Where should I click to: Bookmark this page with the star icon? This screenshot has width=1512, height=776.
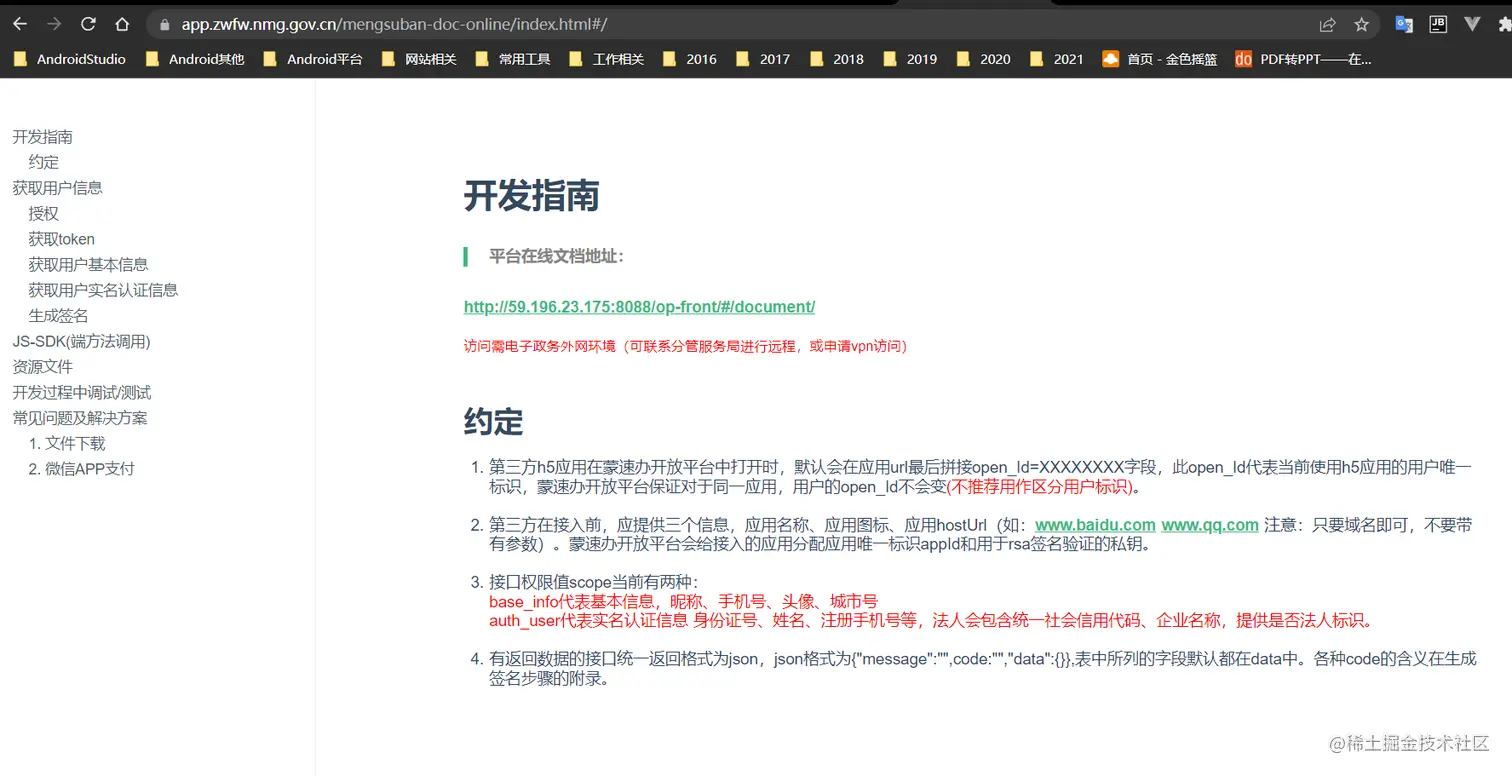click(x=1361, y=24)
